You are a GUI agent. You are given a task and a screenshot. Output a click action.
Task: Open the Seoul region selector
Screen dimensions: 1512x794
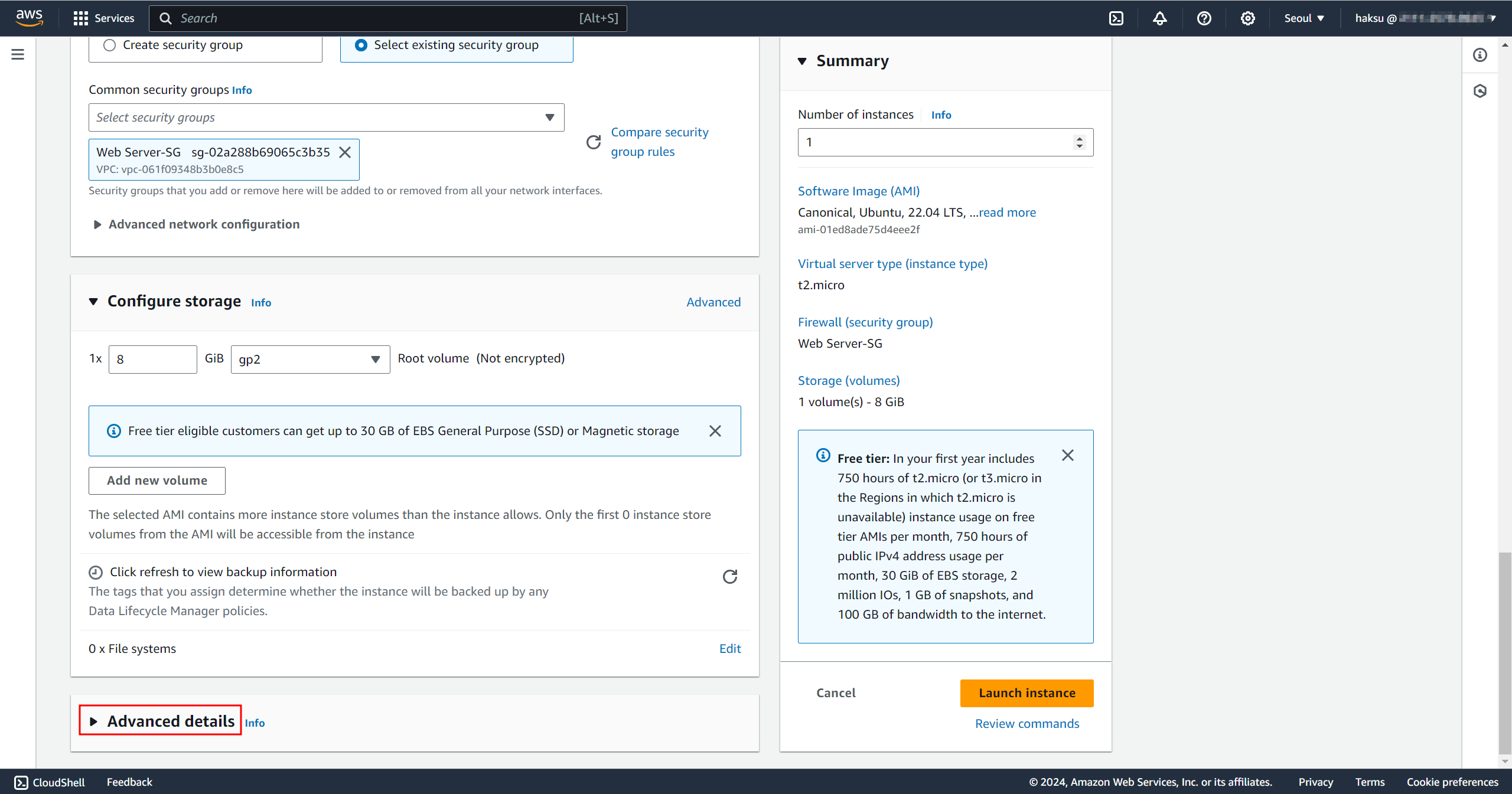pyautogui.click(x=1304, y=18)
